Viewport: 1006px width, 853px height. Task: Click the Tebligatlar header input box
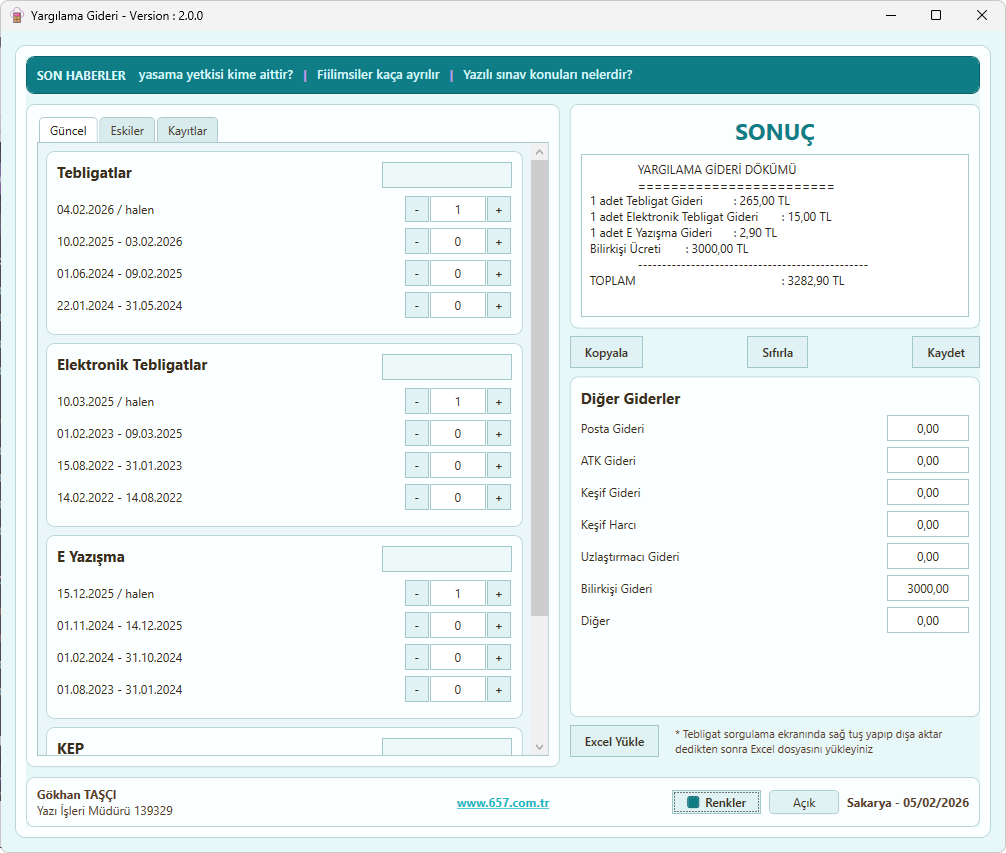pyautogui.click(x=447, y=175)
